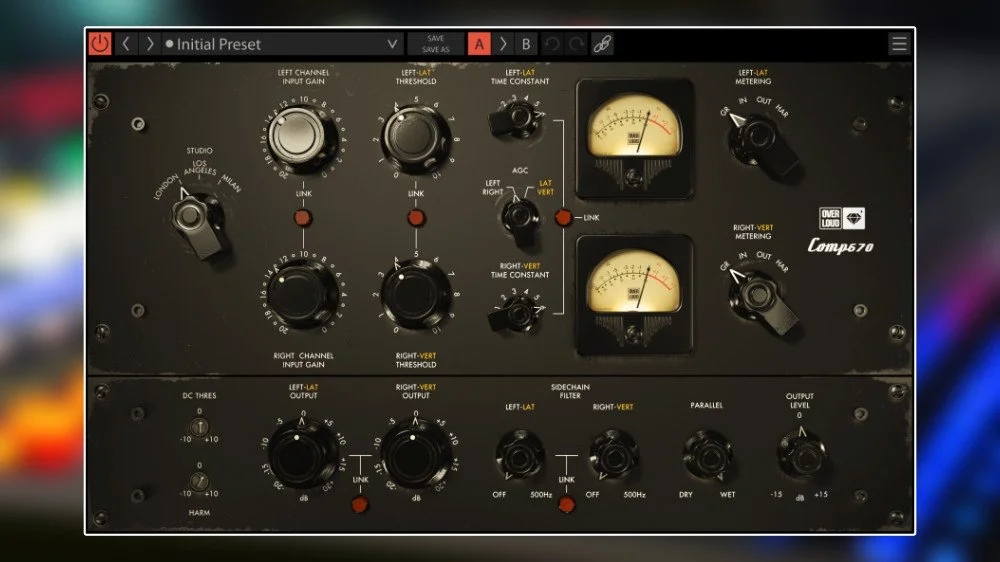Toggle the sidechain filter Link red button

(x=566, y=505)
